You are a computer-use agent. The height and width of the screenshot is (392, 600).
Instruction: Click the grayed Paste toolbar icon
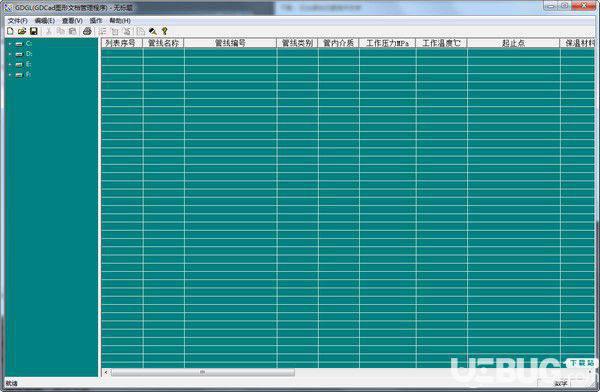tap(72, 31)
